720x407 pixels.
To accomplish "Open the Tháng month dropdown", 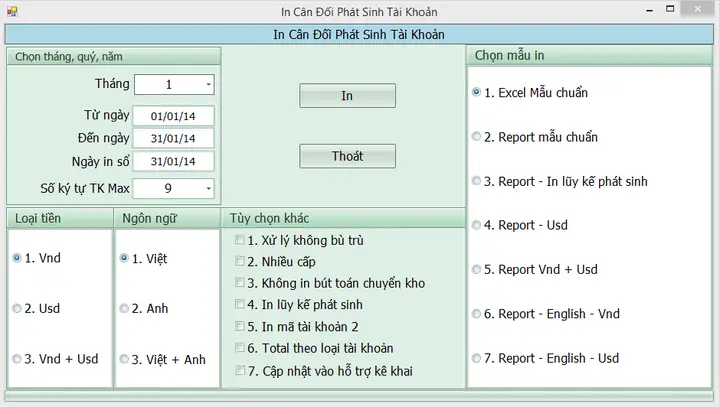I will [x=208, y=85].
